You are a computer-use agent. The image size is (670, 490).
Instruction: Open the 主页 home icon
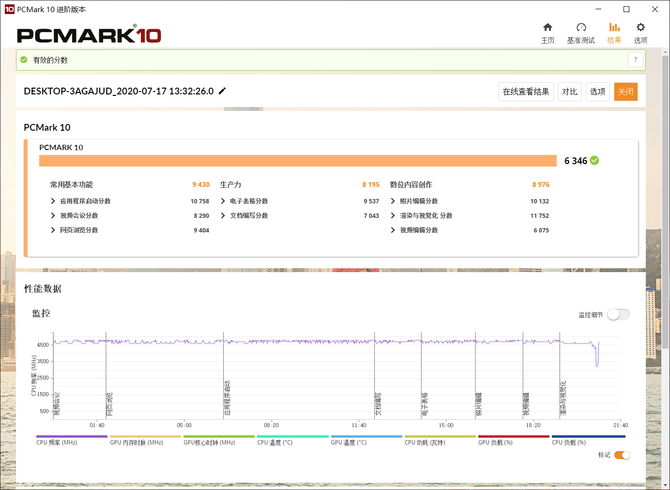547,32
